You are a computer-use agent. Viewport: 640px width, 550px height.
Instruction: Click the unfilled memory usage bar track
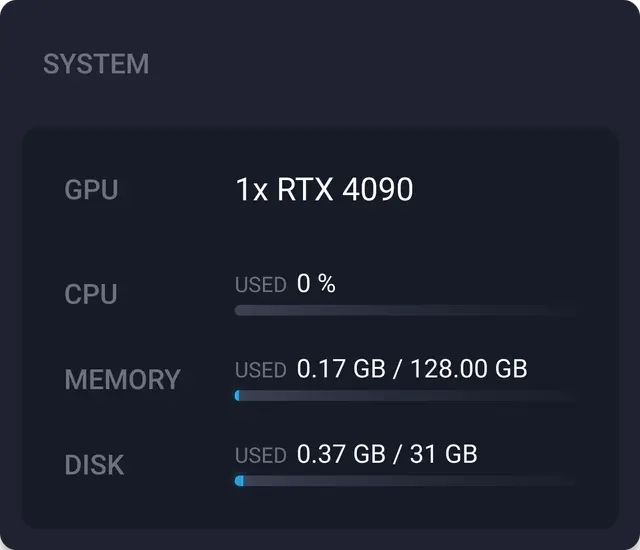click(x=410, y=396)
